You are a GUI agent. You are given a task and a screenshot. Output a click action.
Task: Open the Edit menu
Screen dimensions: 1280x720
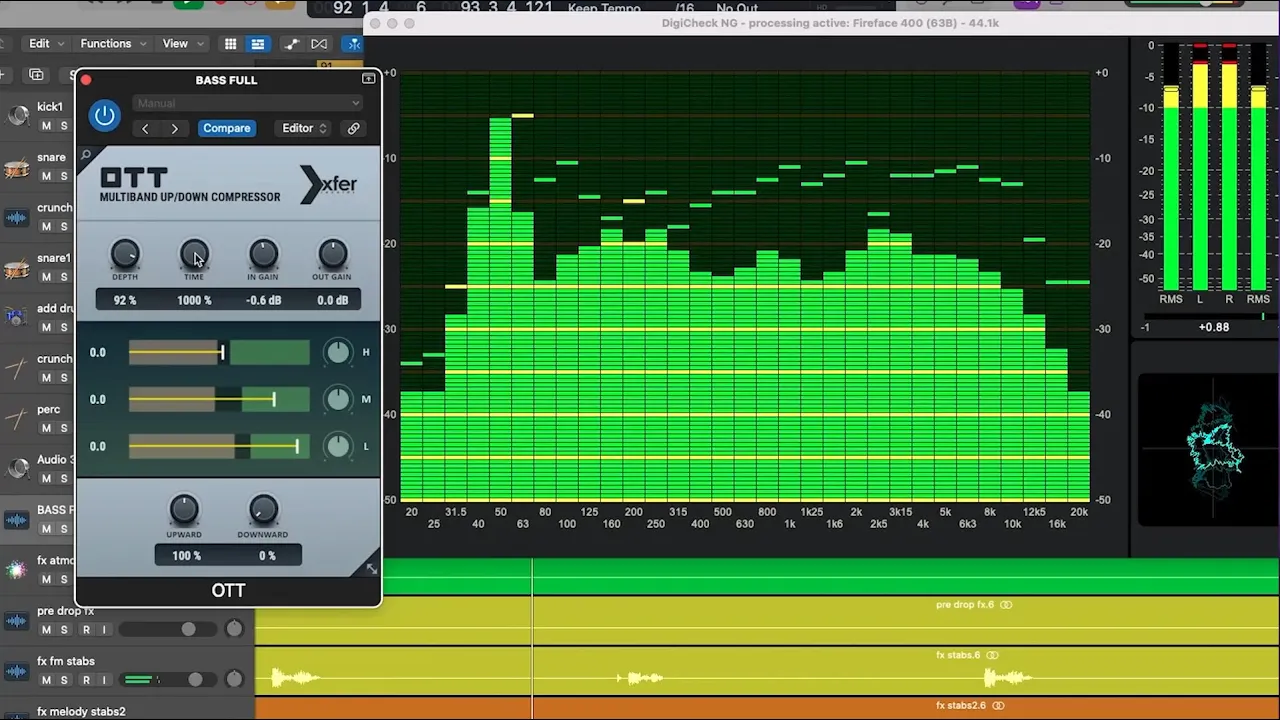[x=45, y=43]
